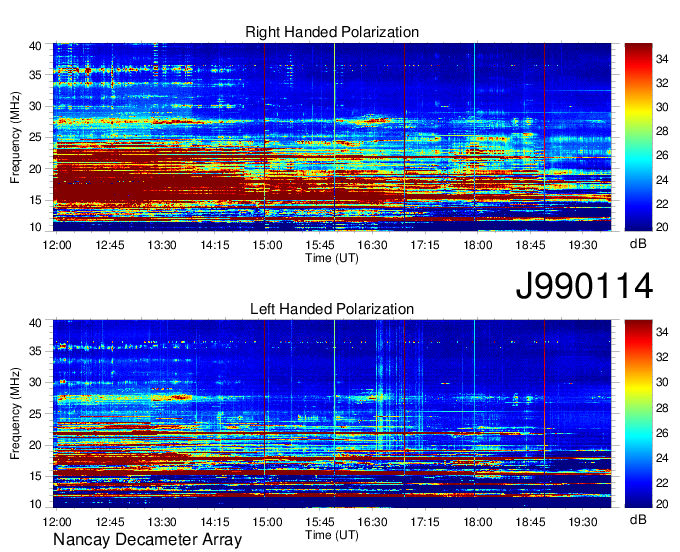Screen dimensions: 680x552
Task: Click Time (UT) label under left-handed plot
Action: [x=332, y=535]
